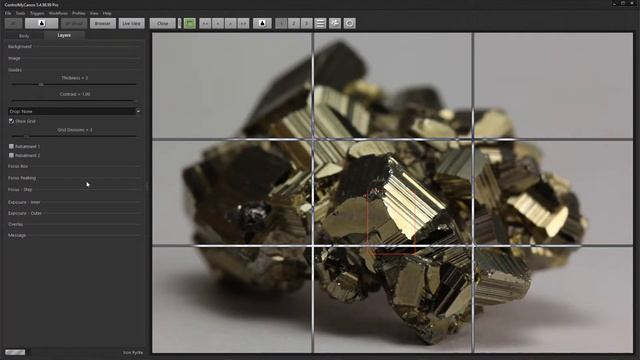The image size is (640, 360).
Task: Click the narrow vertical button right of Close
Action: (x=180, y=23)
